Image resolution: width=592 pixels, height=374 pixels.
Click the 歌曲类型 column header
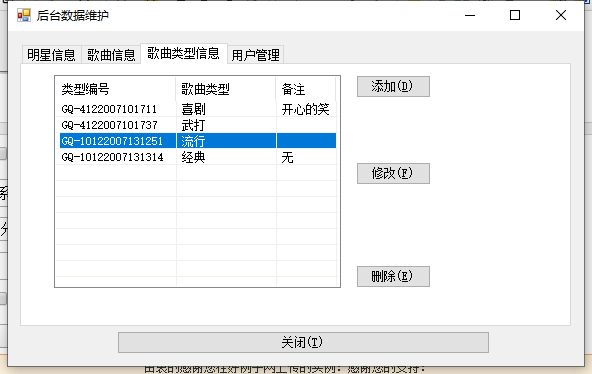coord(226,89)
